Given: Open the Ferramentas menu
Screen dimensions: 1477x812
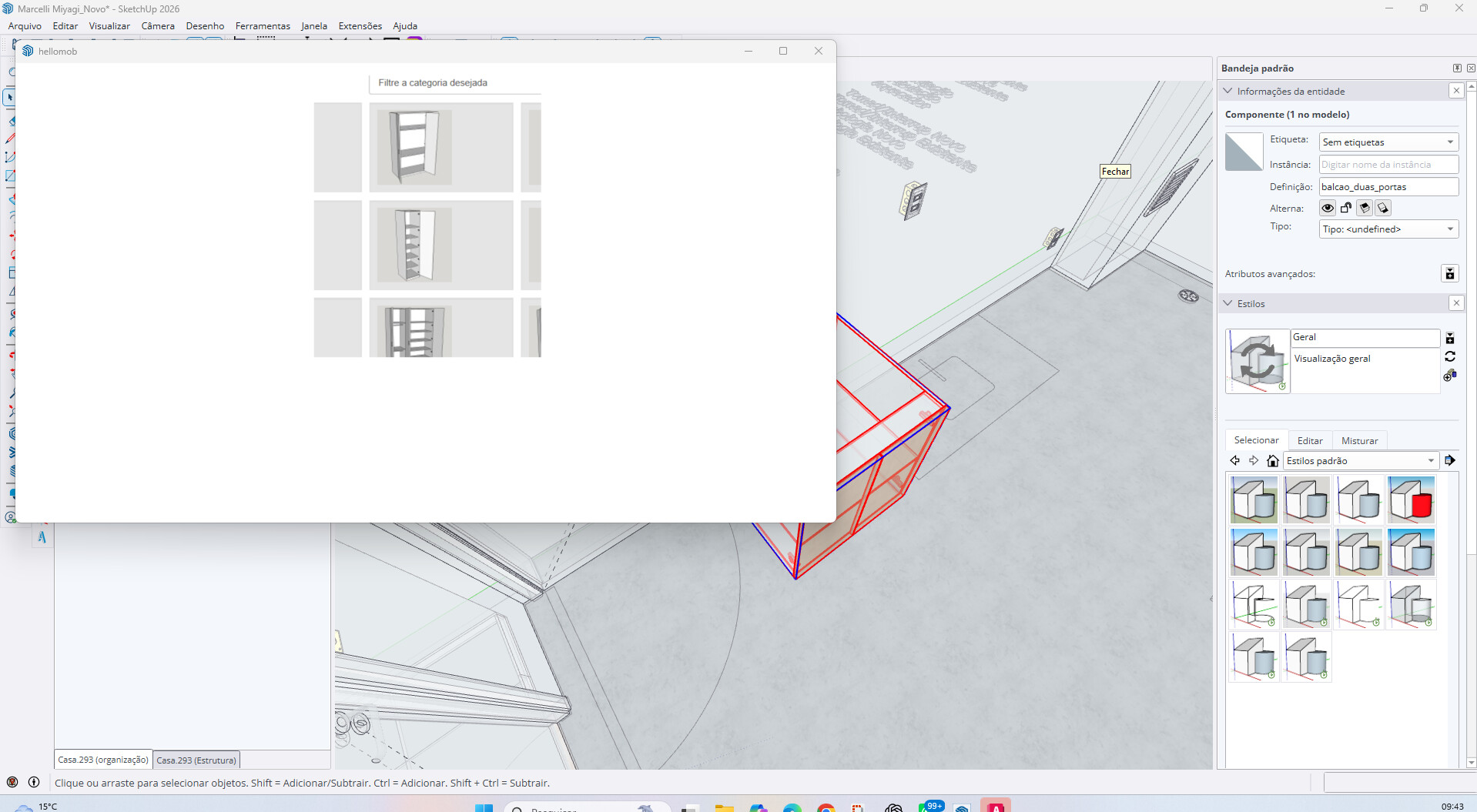Looking at the screenshot, I should [x=263, y=26].
